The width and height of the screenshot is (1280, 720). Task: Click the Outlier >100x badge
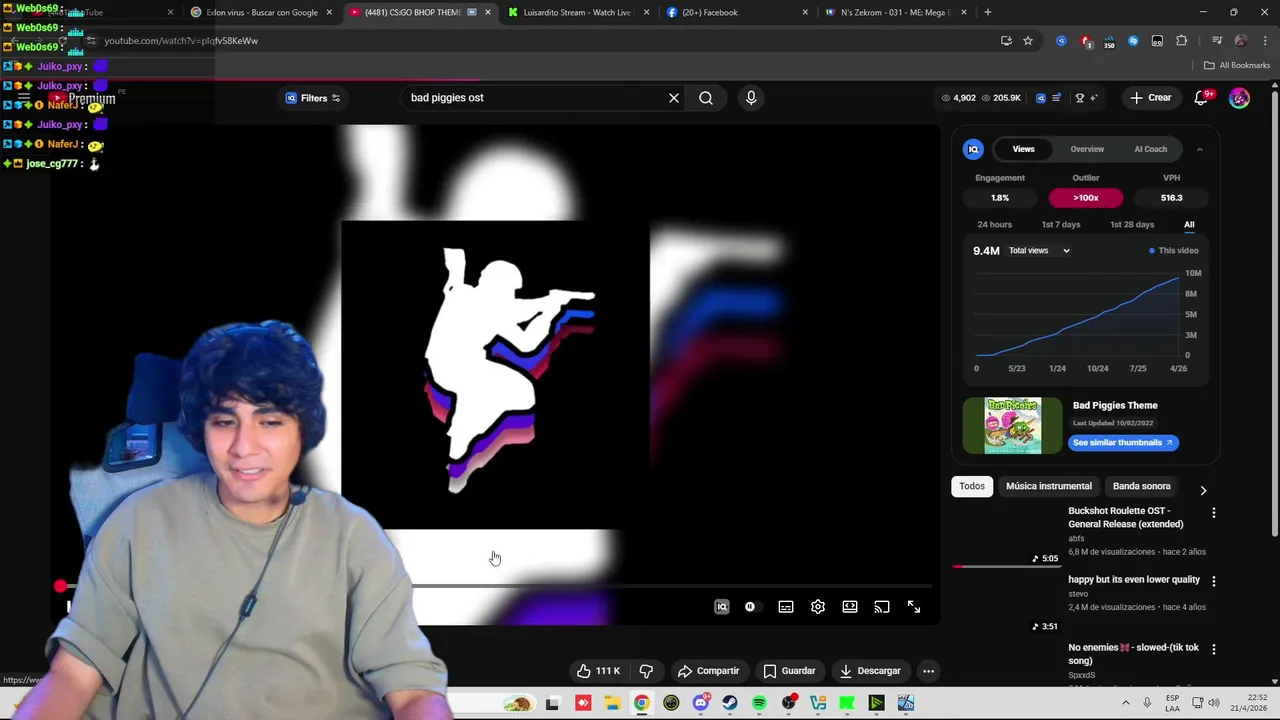[1085, 198]
